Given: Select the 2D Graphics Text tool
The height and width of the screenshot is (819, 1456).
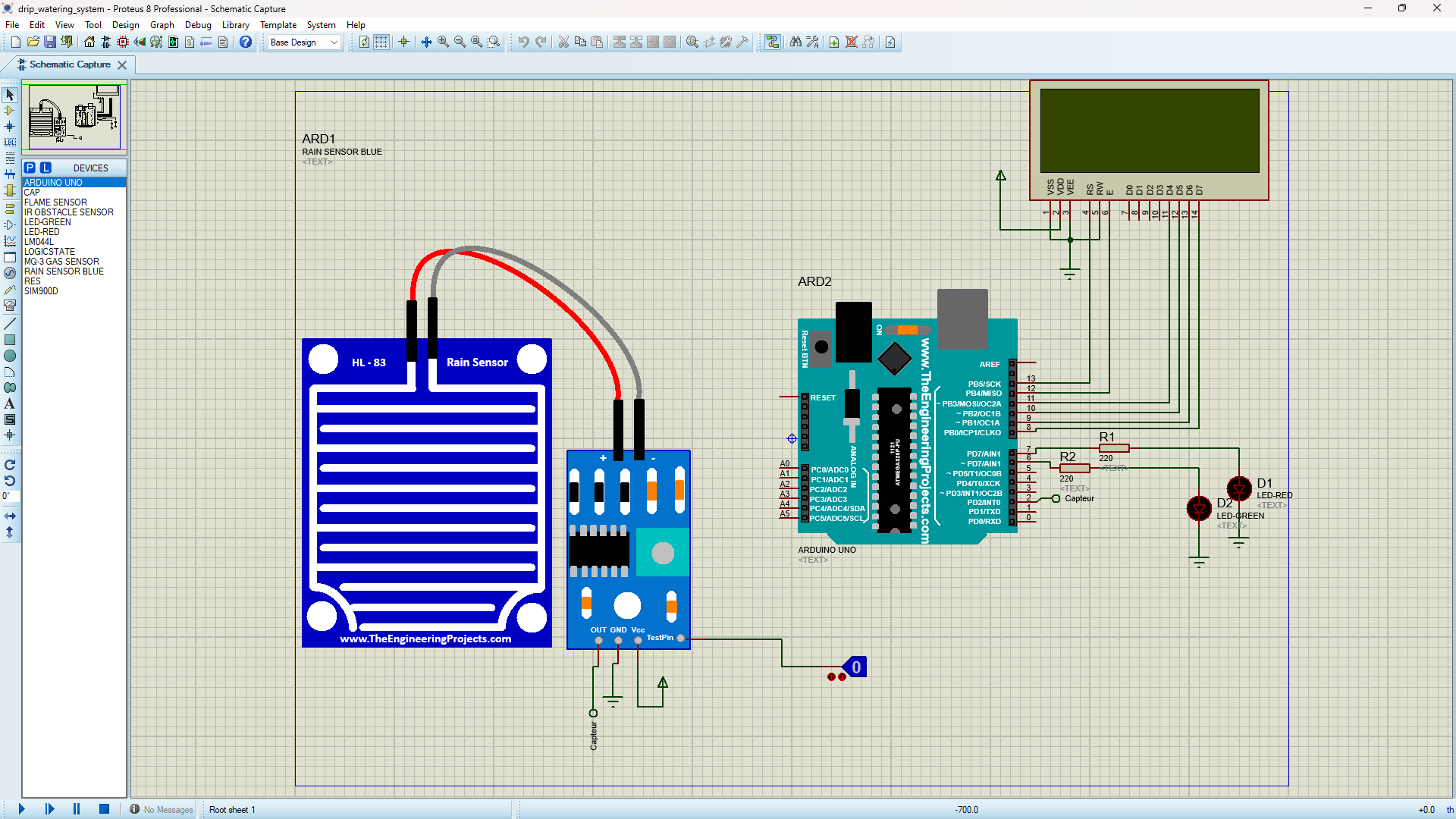Looking at the screenshot, I should click(x=10, y=403).
